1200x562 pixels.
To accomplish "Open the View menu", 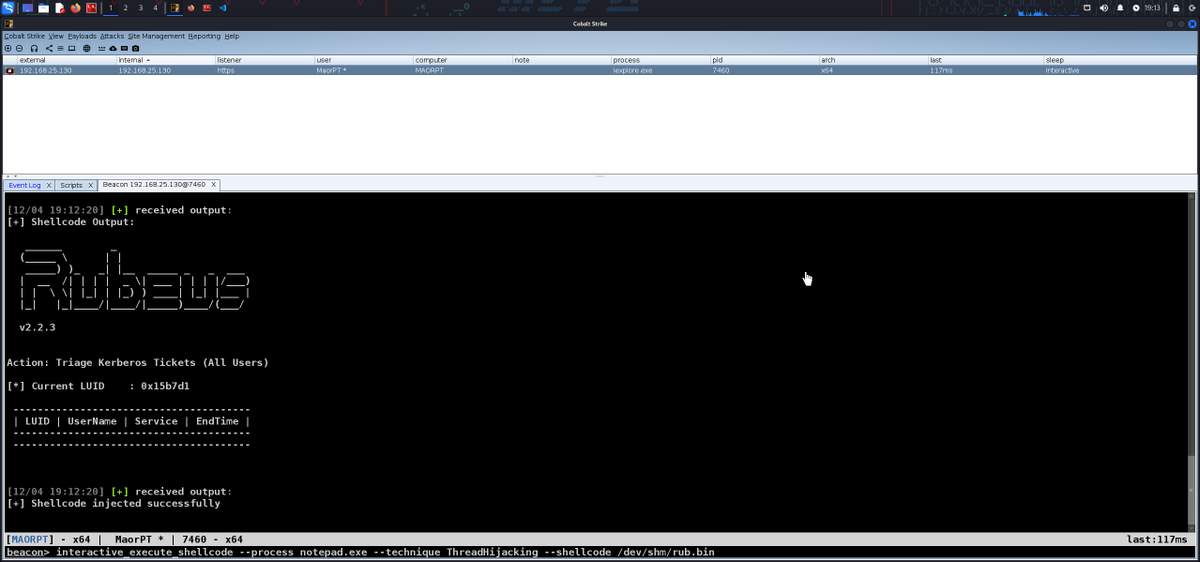I will click(x=56, y=36).
